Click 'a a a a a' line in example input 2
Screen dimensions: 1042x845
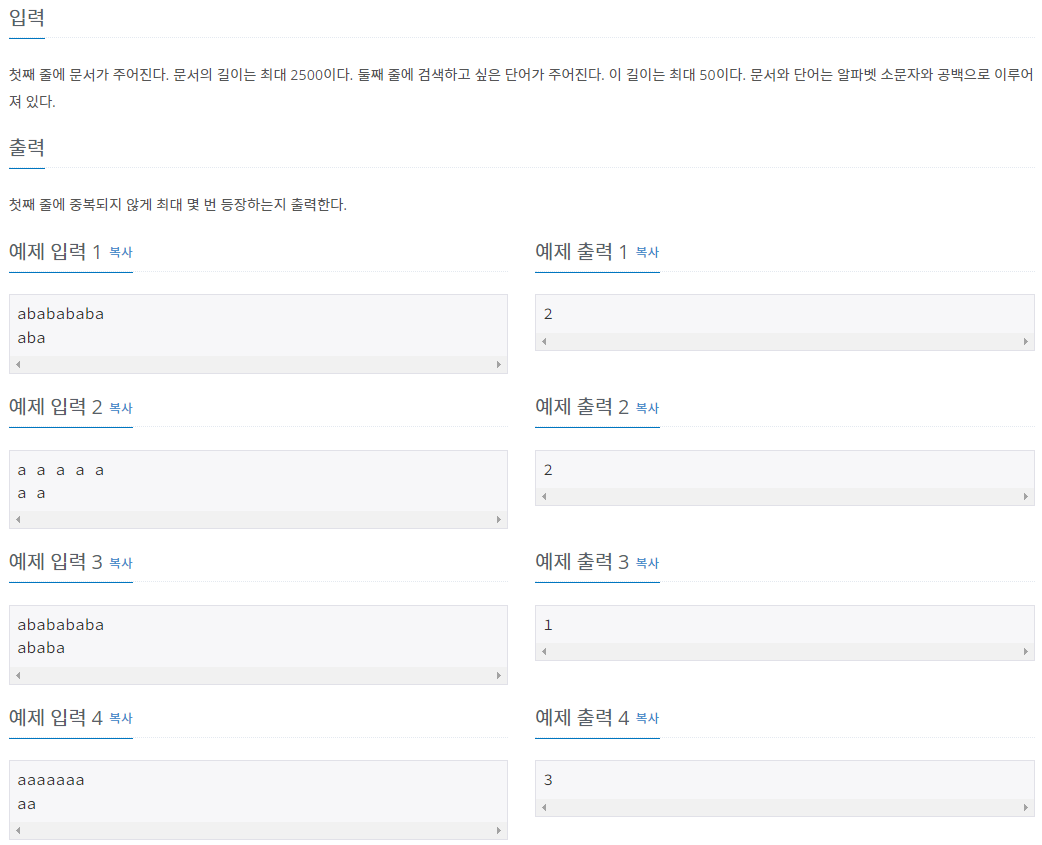pos(60,470)
